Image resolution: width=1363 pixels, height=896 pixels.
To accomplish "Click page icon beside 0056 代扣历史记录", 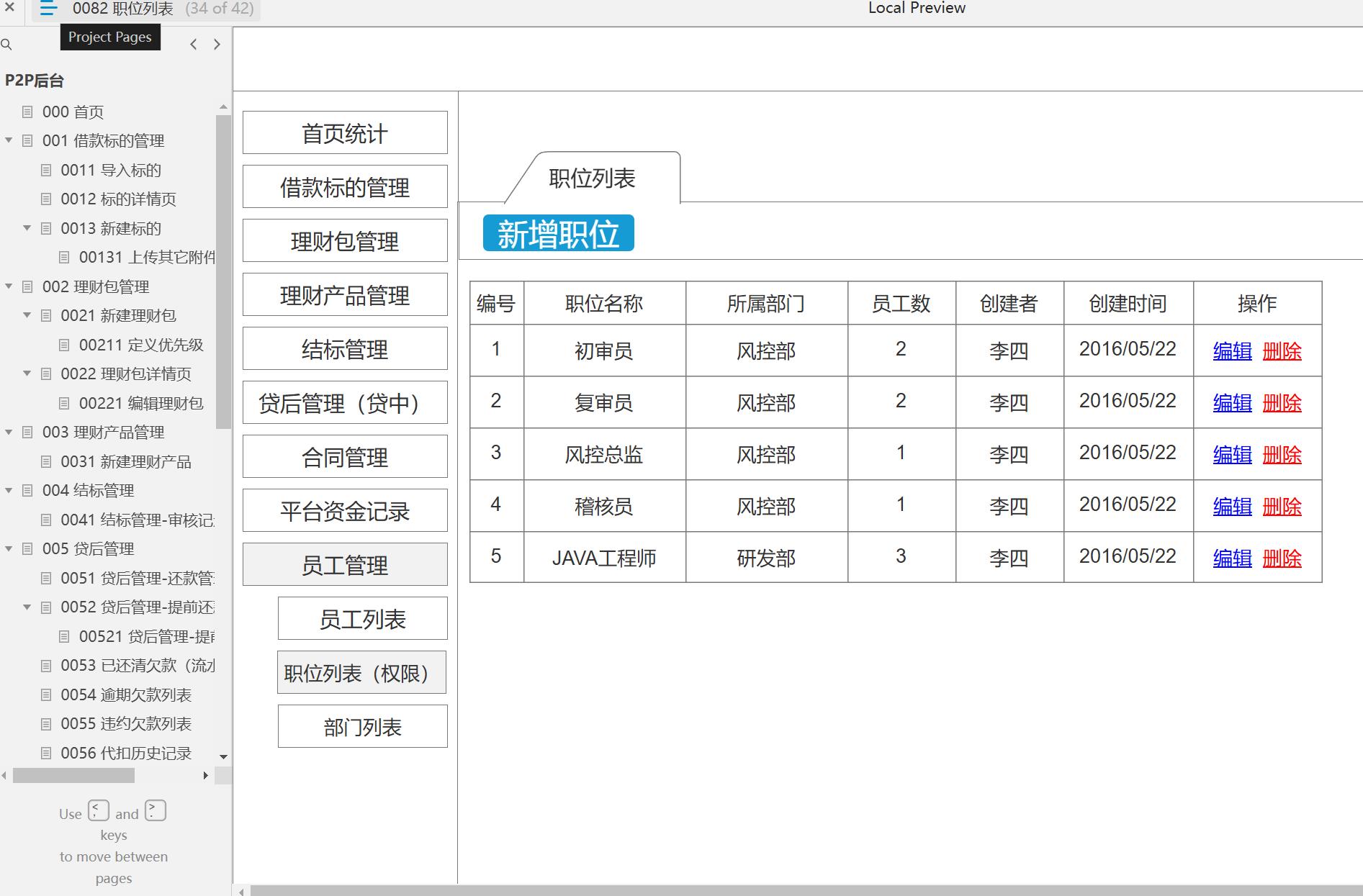I will (x=46, y=753).
